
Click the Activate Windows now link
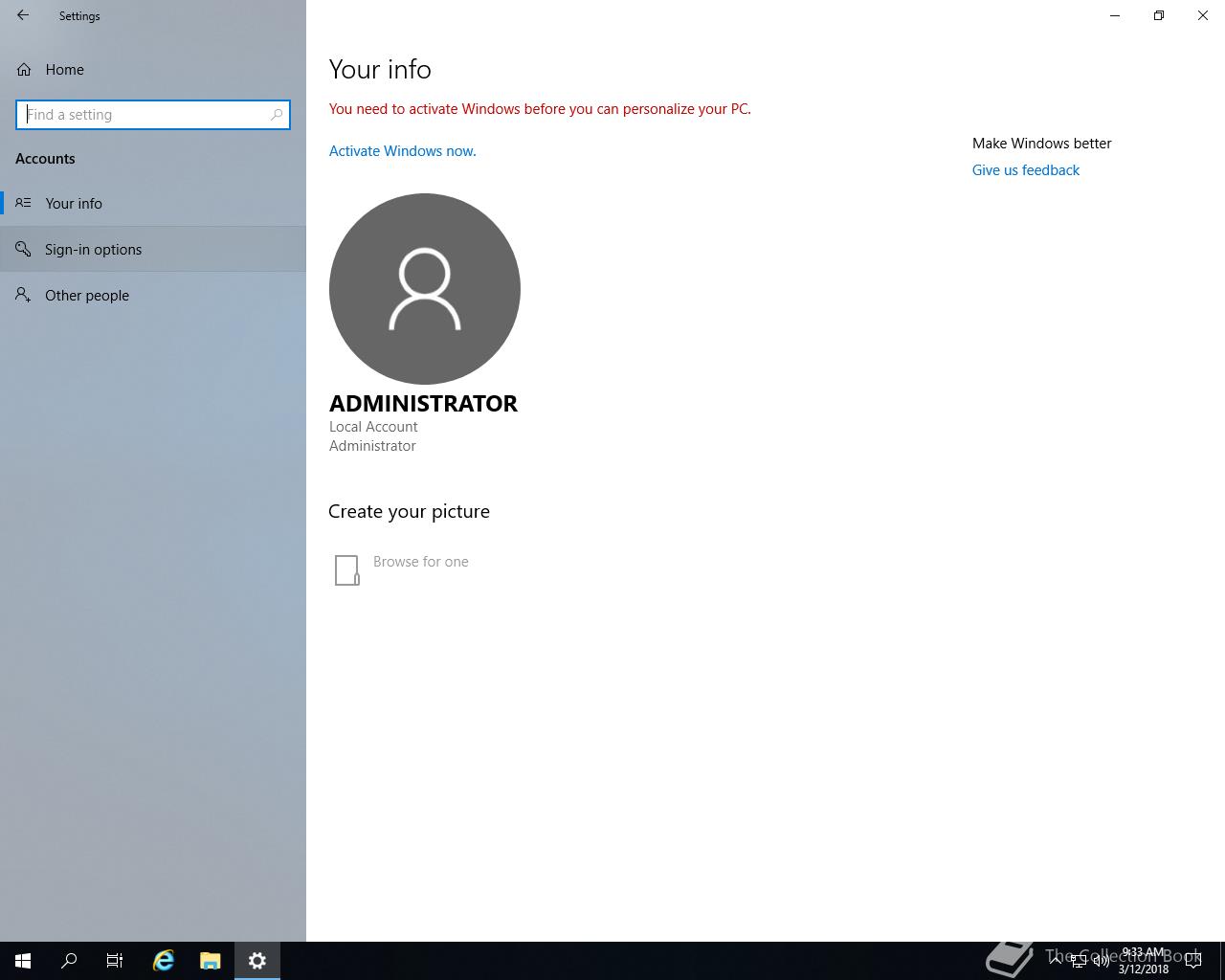point(402,151)
